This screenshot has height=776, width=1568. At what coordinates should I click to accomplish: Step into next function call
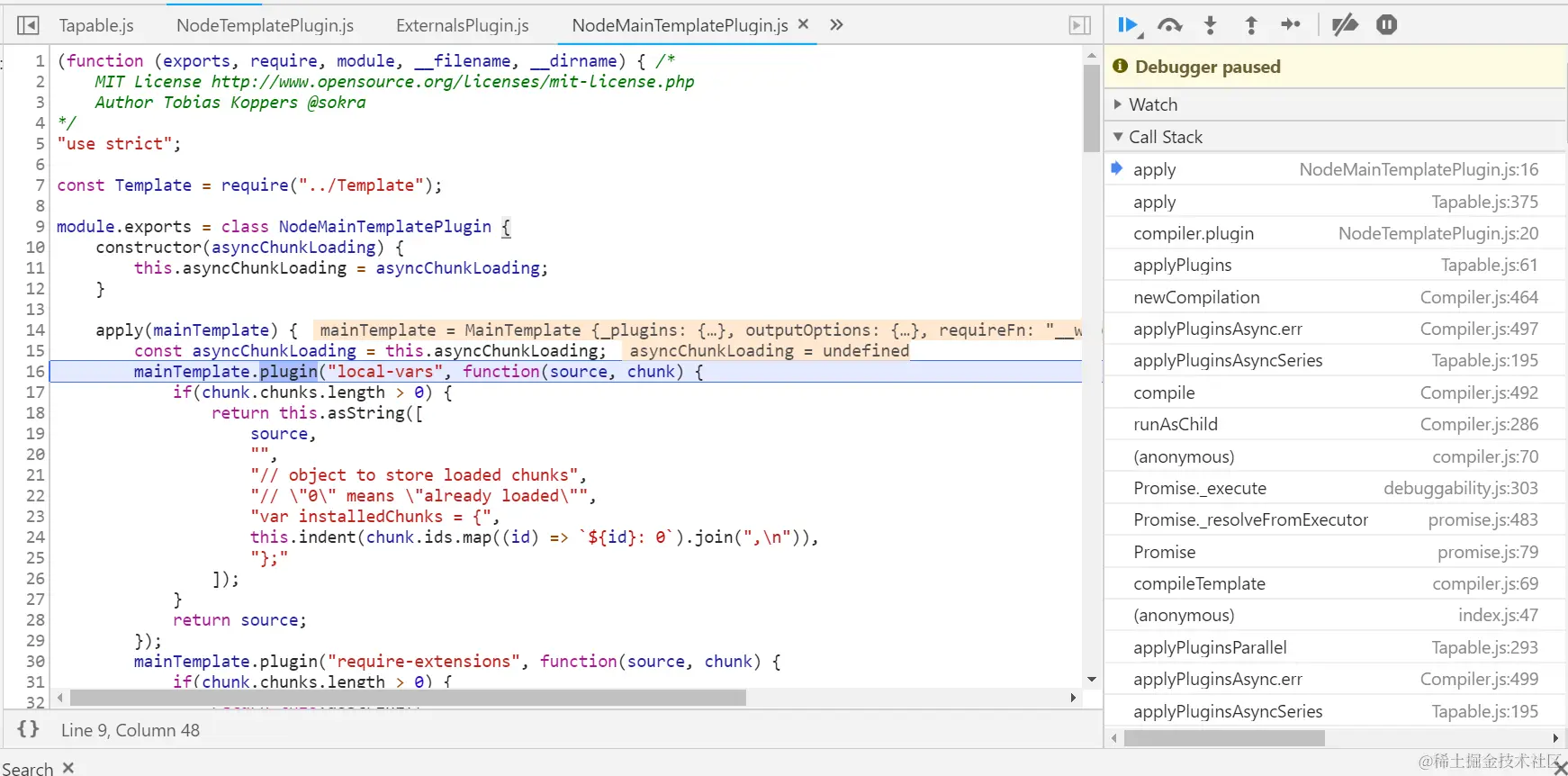click(1211, 25)
